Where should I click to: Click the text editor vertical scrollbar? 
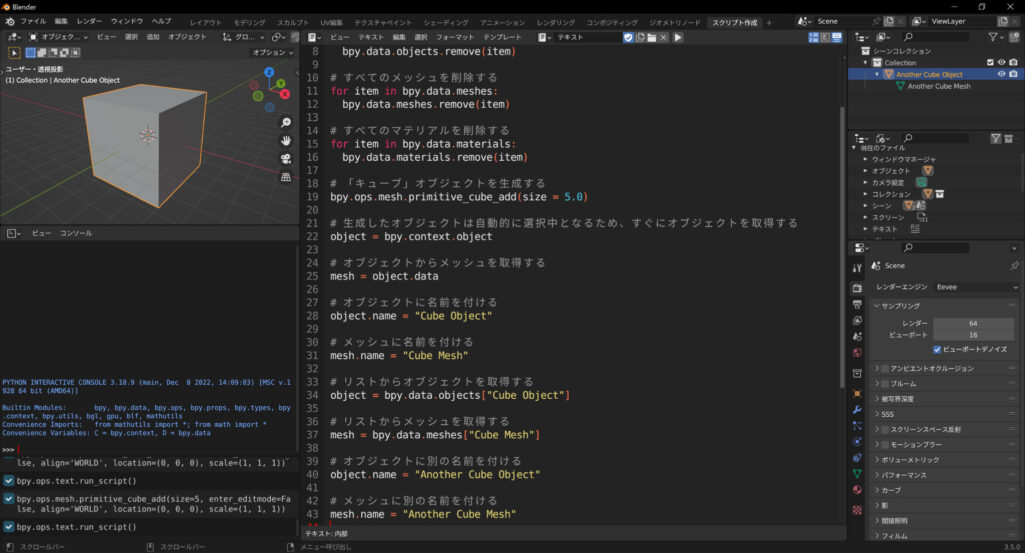841,246
